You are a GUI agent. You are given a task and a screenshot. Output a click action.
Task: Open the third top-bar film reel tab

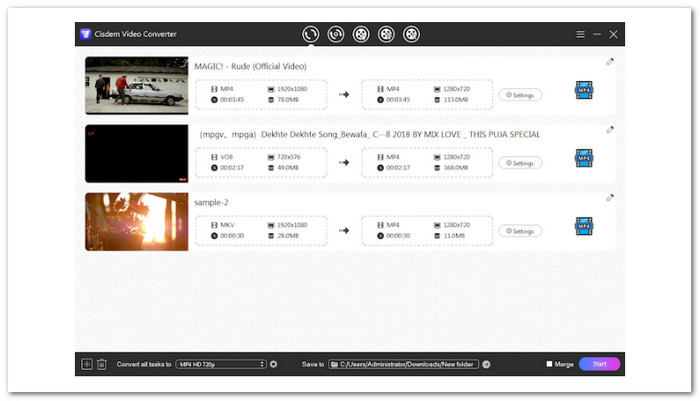click(361, 34)
